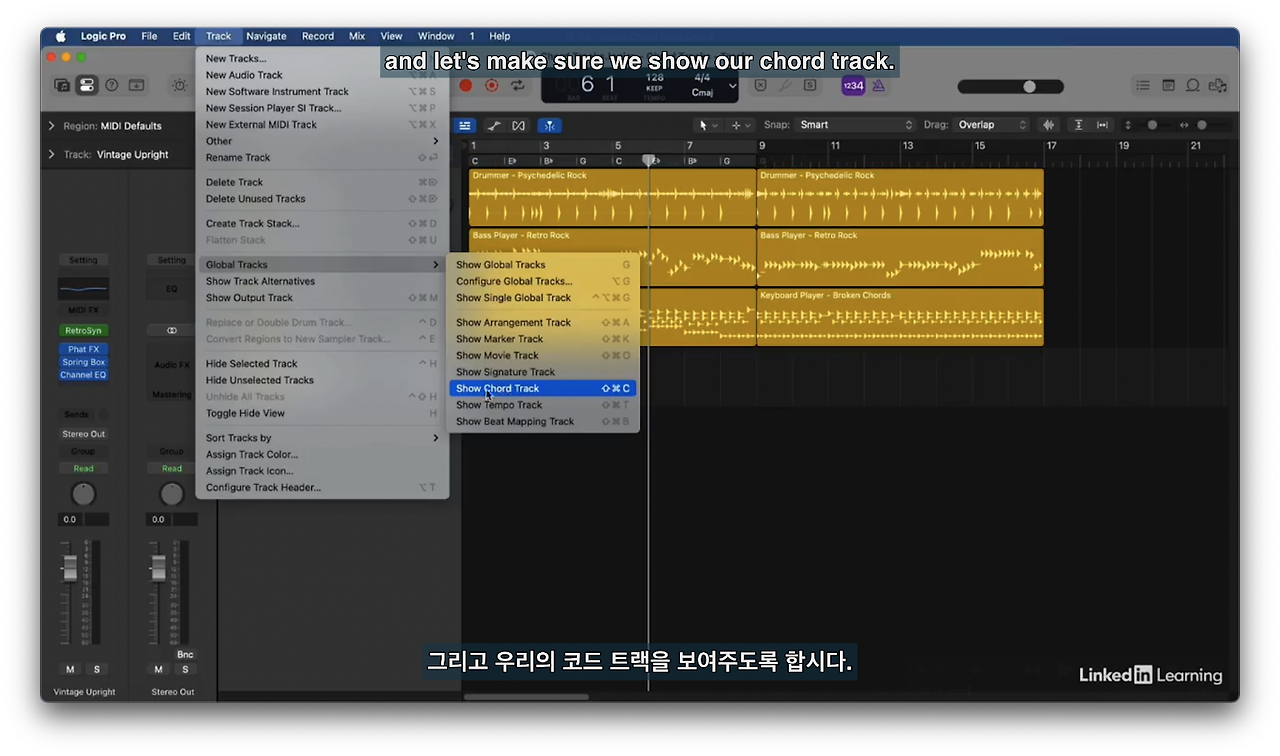The image size is (1280, 756).
Task: Toggle the Tuner icon
Action: 785,85
